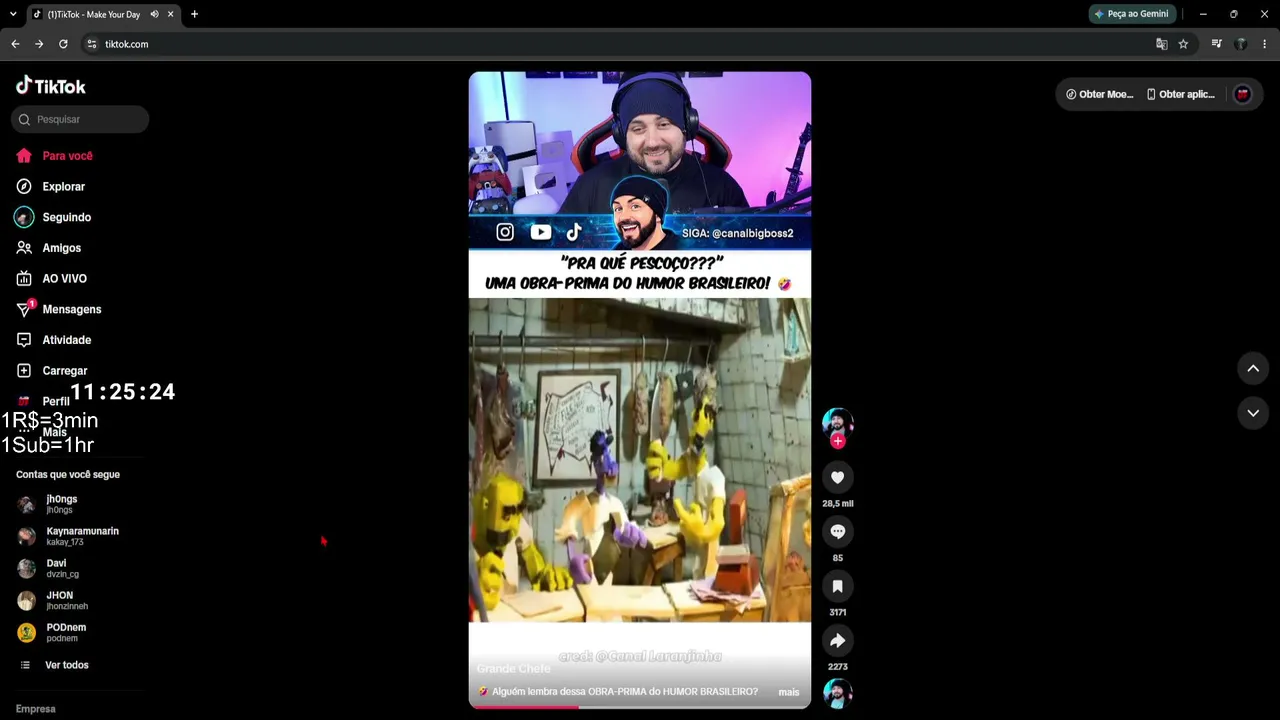Open Perfil in the sidebar
This screenshot has width=1280, height=720.
(56, 402)
